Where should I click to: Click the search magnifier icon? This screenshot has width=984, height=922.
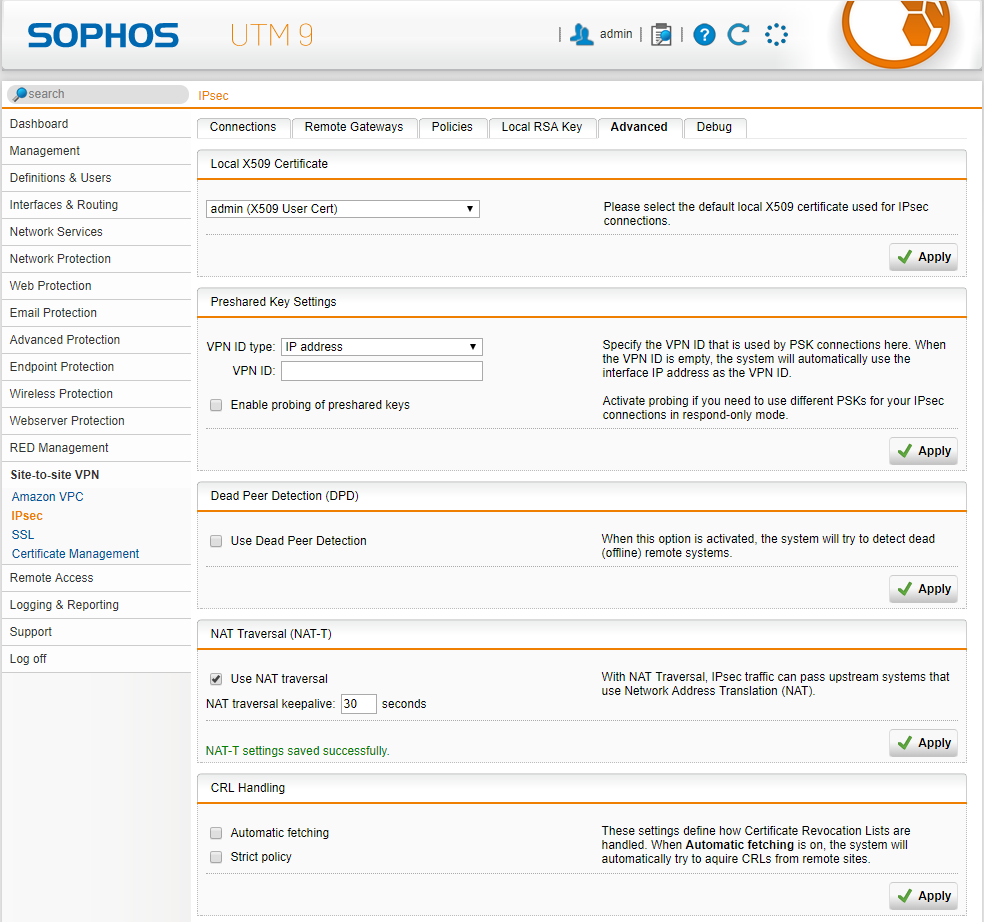(x=20, y=94)
